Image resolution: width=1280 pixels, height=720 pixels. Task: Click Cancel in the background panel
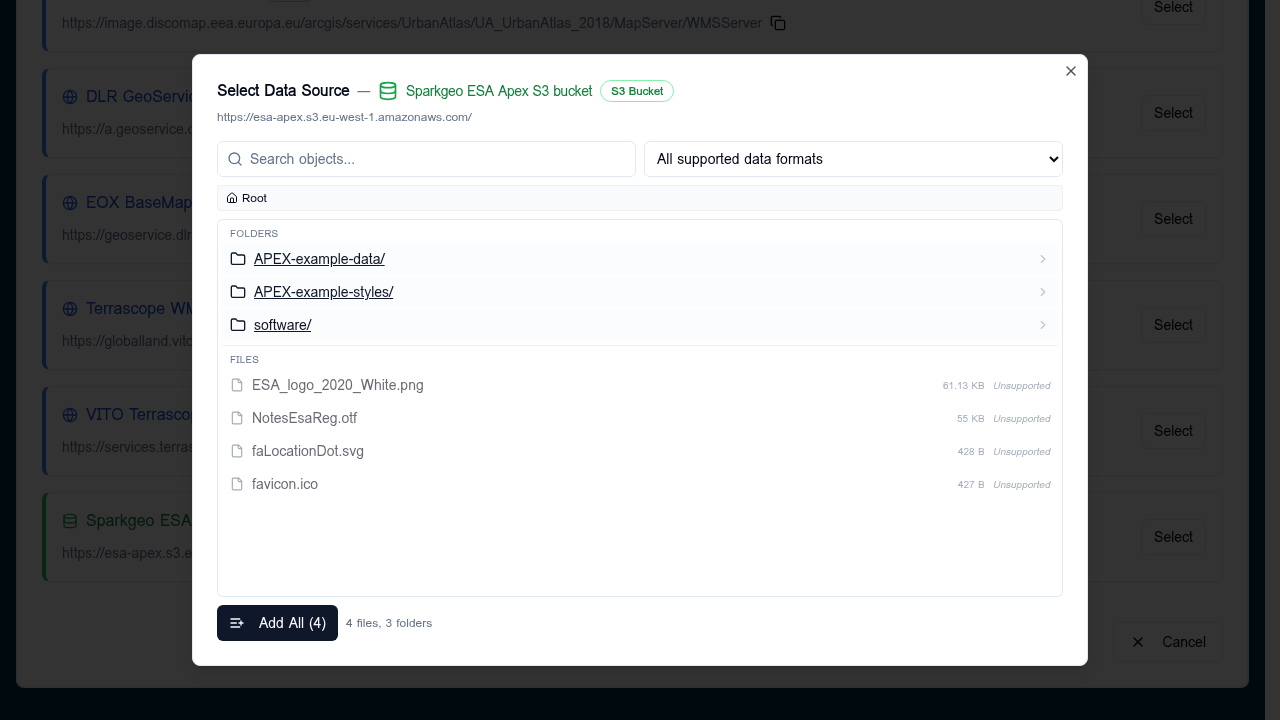1170,642
